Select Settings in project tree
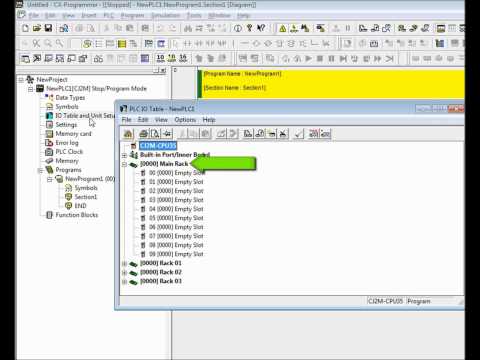The height and width of the screenshot is (360, 480). pyautogui.click(x=66, y=125)
